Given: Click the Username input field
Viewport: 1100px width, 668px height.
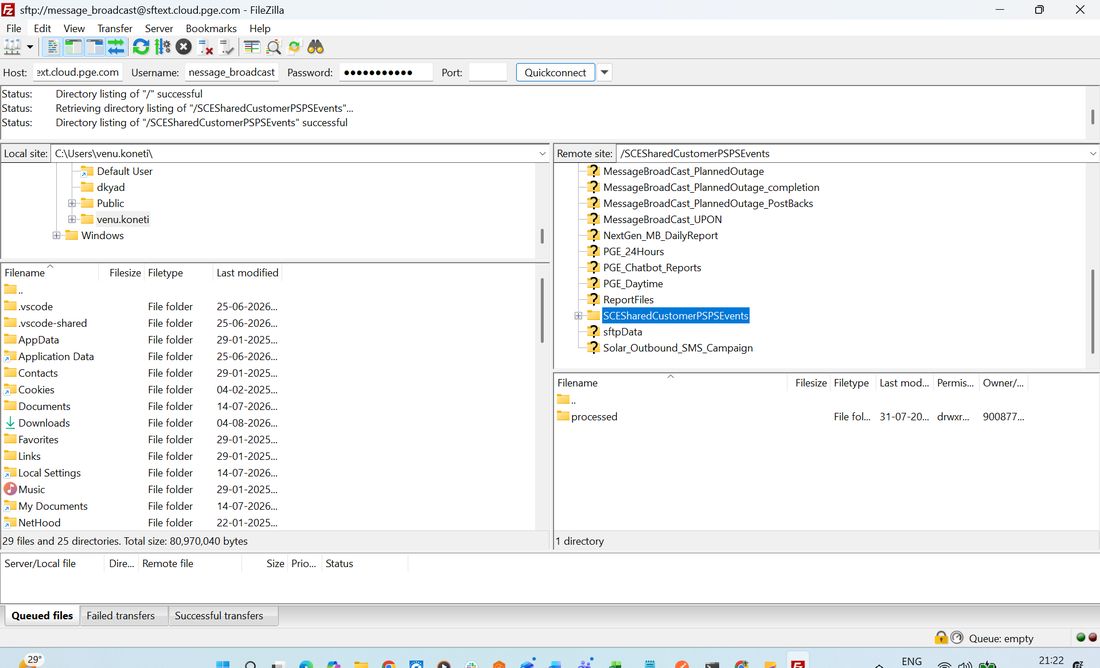Looking at the screenshot, I should pos(232,72).
